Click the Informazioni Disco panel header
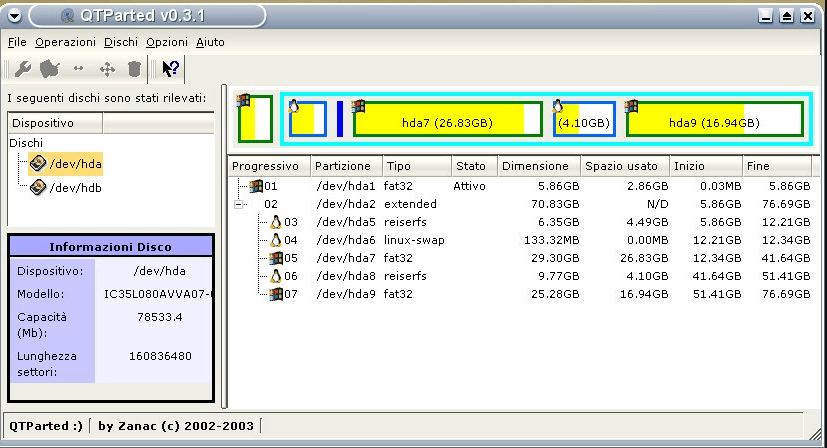Viewport: 827px width, 448px height. click(110, 246)
